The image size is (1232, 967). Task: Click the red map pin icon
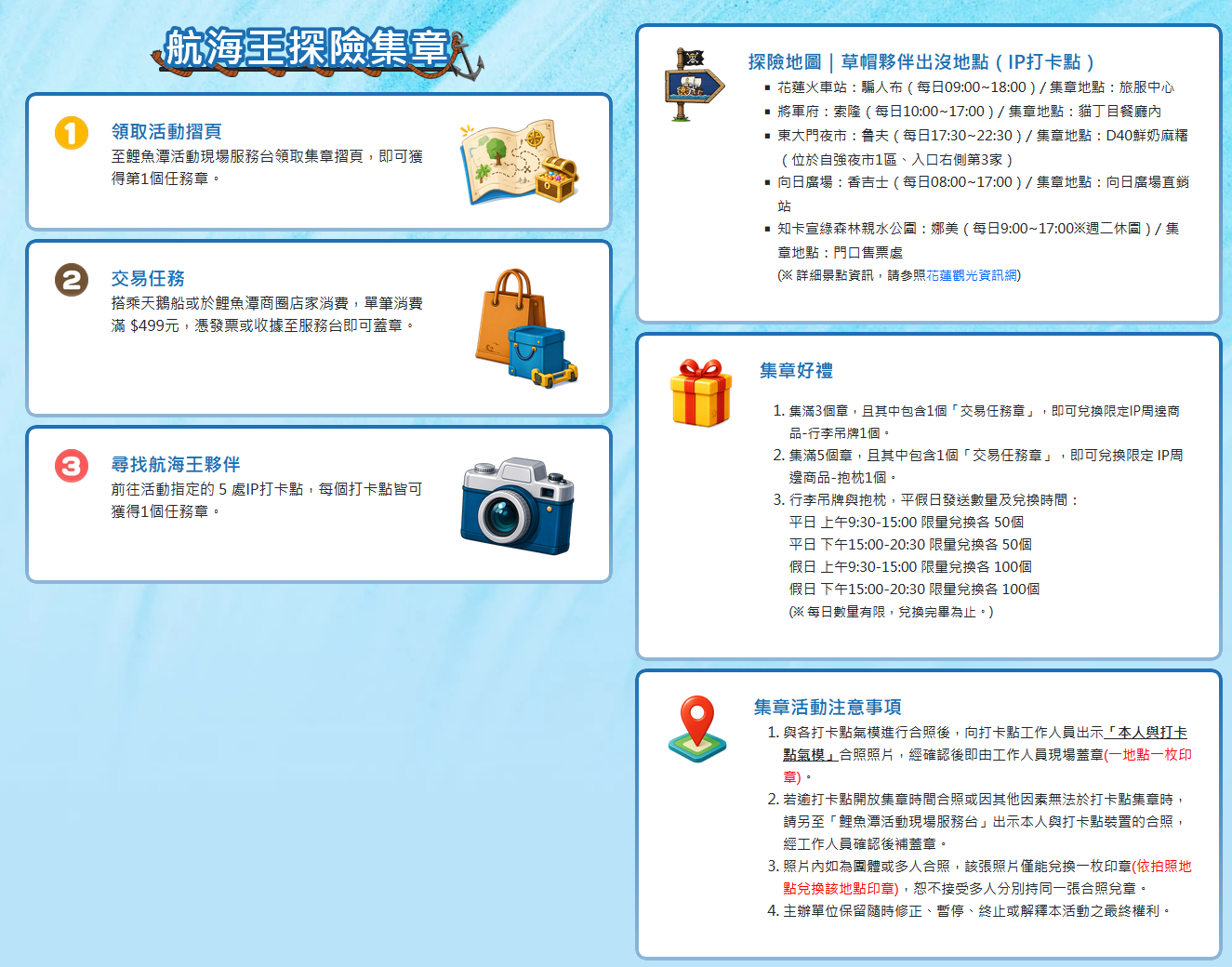(697, 729)
